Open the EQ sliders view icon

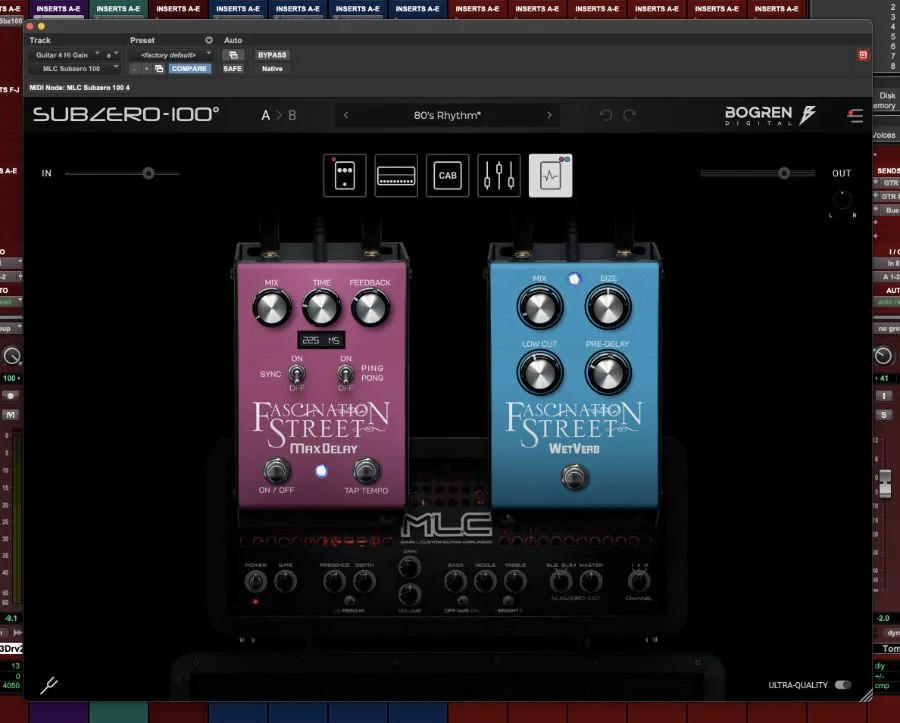[x=498, y=175]
